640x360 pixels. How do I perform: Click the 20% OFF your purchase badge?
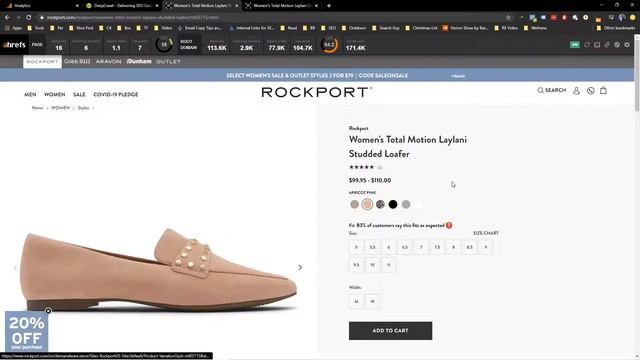[27, 332]
